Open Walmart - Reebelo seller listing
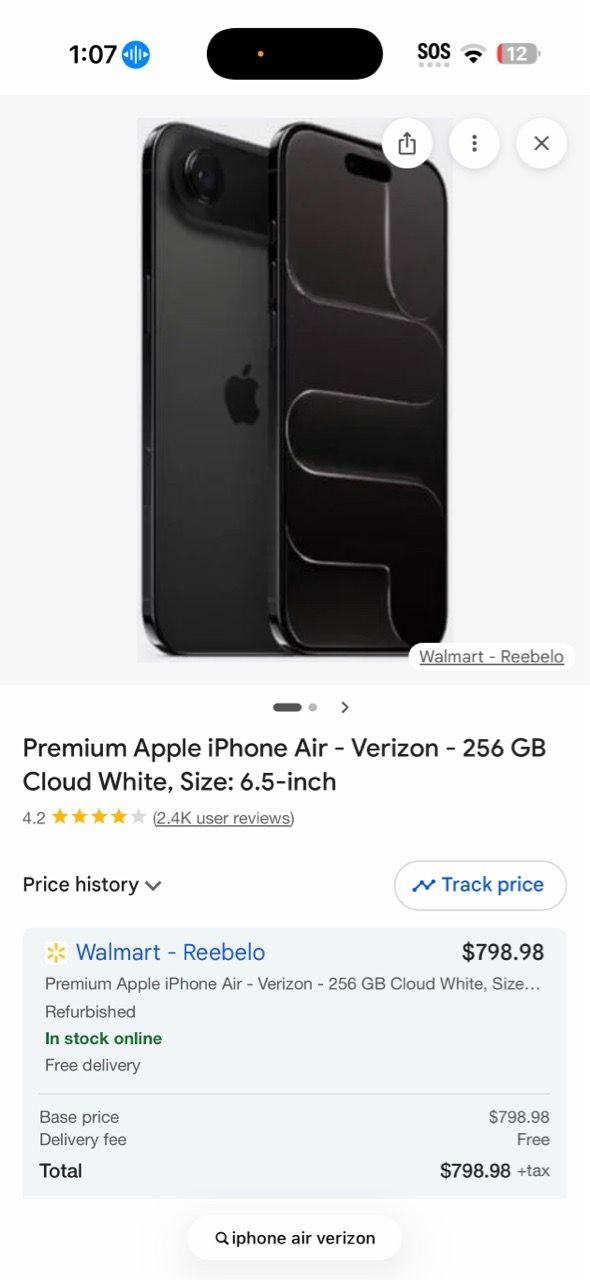 point(171,952)
